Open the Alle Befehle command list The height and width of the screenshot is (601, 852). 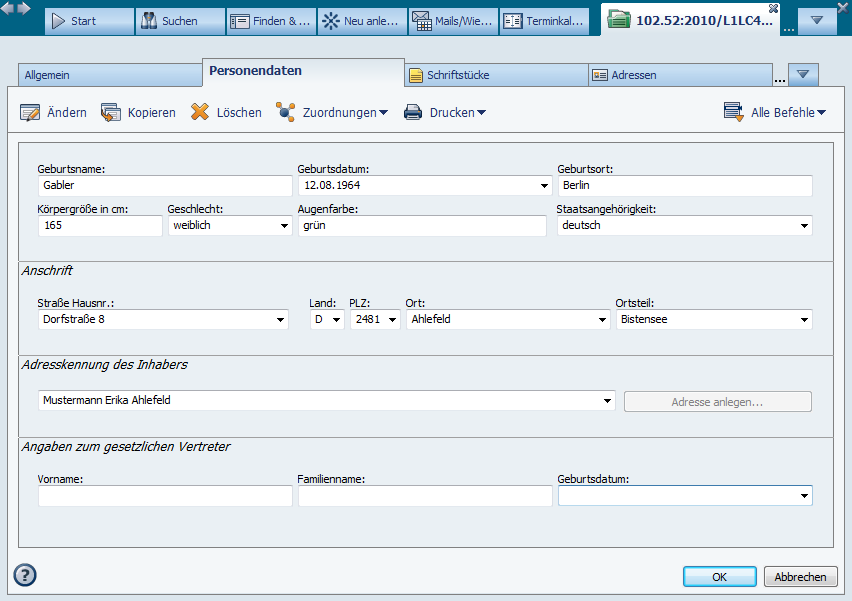(x=776, y=113)
